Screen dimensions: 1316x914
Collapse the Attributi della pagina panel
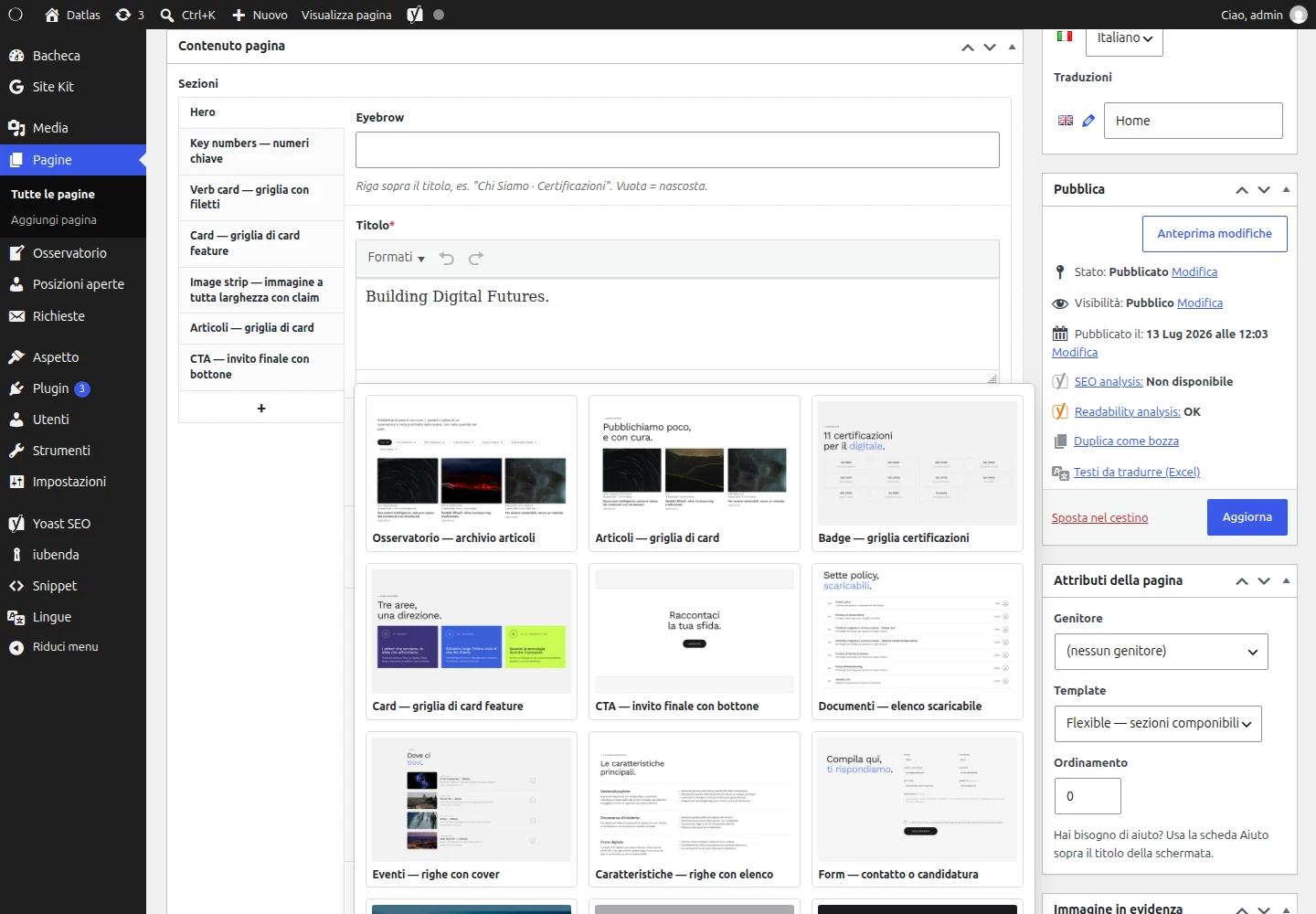pyautogui.click(x=1286, y=580)
